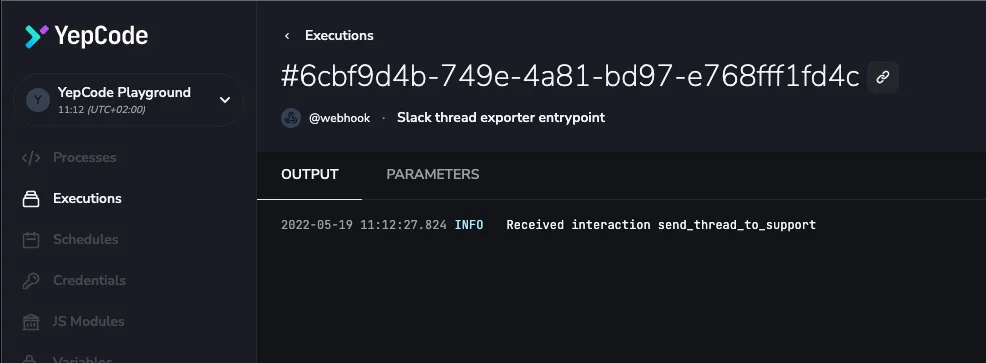Switch to the OUTPUT tab
Screen dimensions: 986x363
(x=309, y=174)
